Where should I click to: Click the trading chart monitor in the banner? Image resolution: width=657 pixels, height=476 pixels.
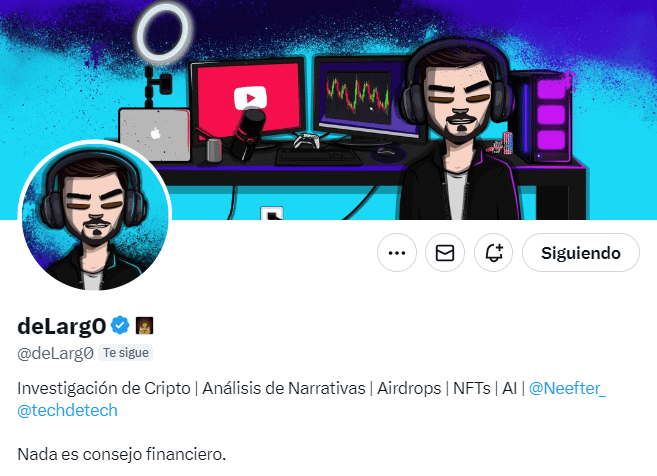tap(365, 98)
